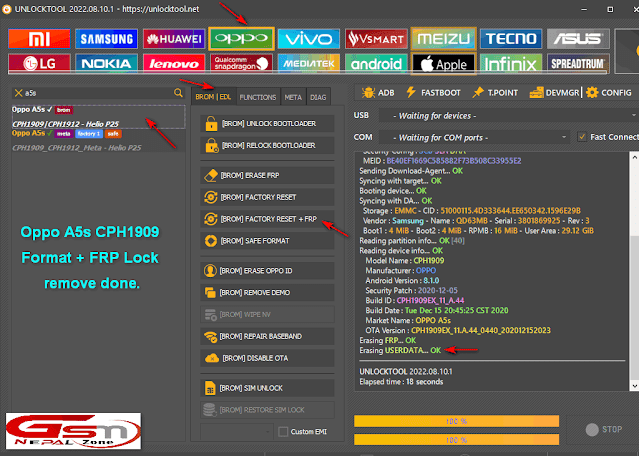Switch to the FUNCTIONS tab
This screenshot has height=456, width=639.
(258, 97)
